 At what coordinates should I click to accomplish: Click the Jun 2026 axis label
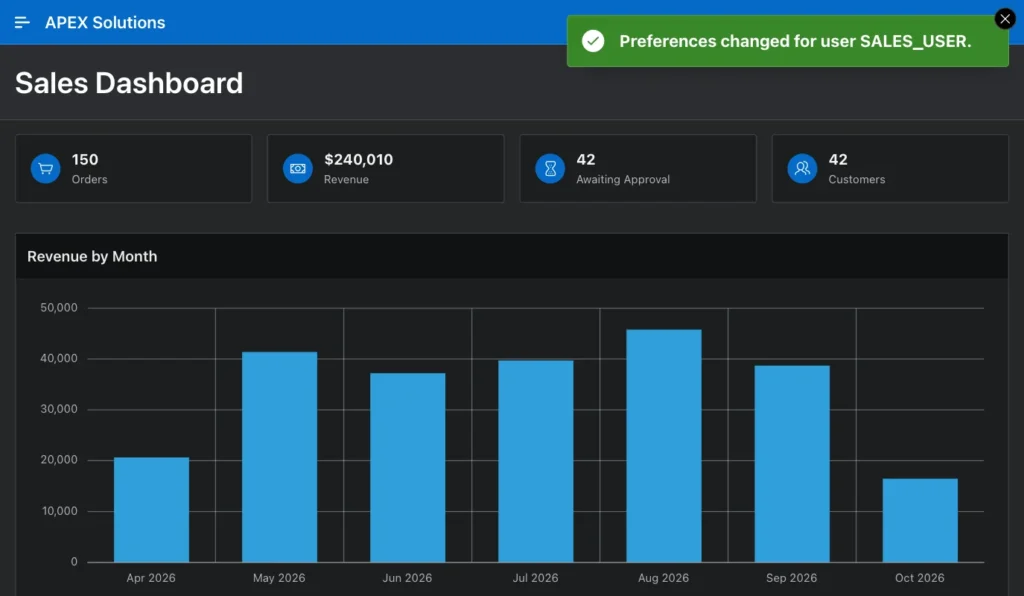point(407,578)
